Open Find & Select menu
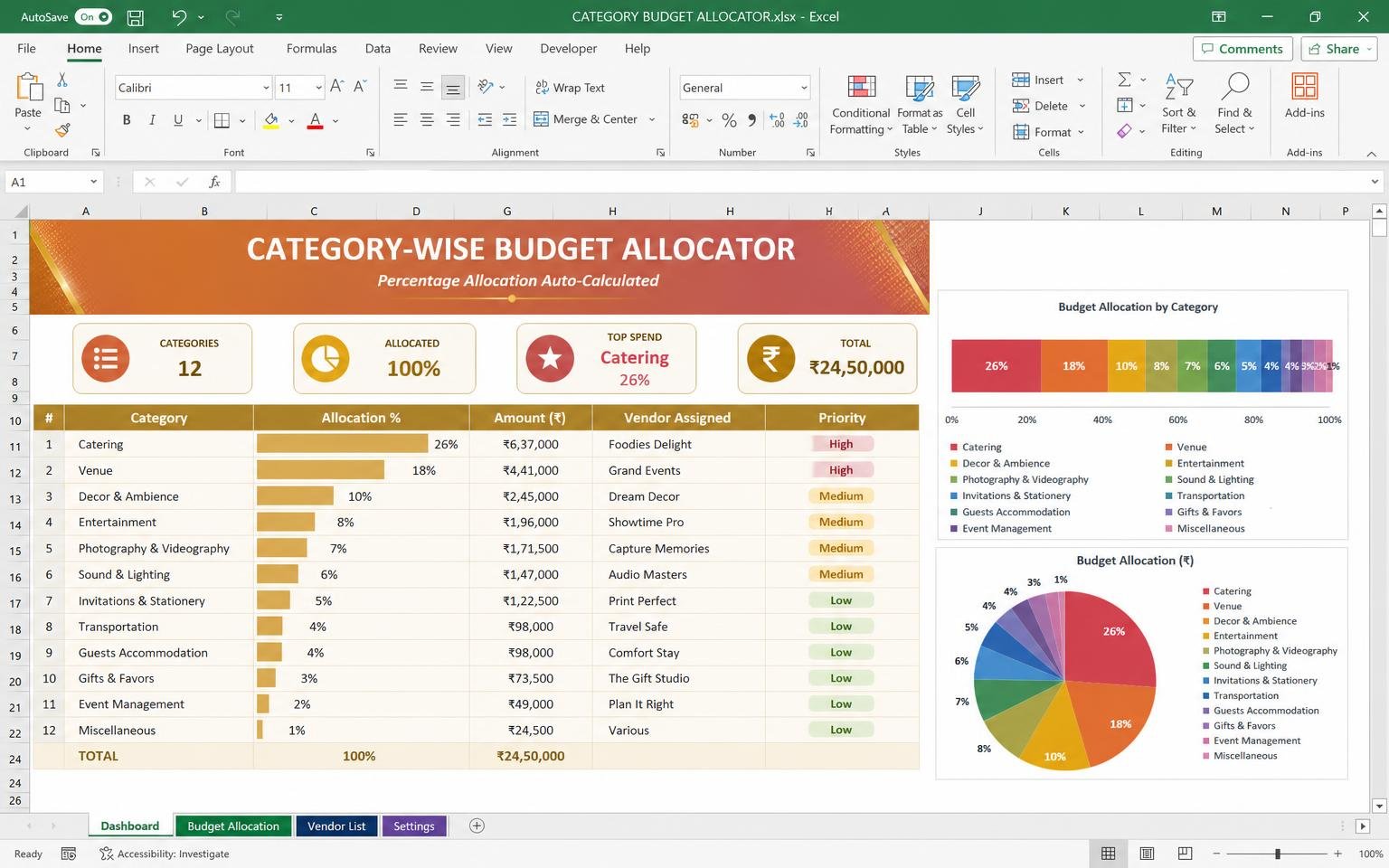Viewport: 1389px width, 868px height. point(1235,105)
